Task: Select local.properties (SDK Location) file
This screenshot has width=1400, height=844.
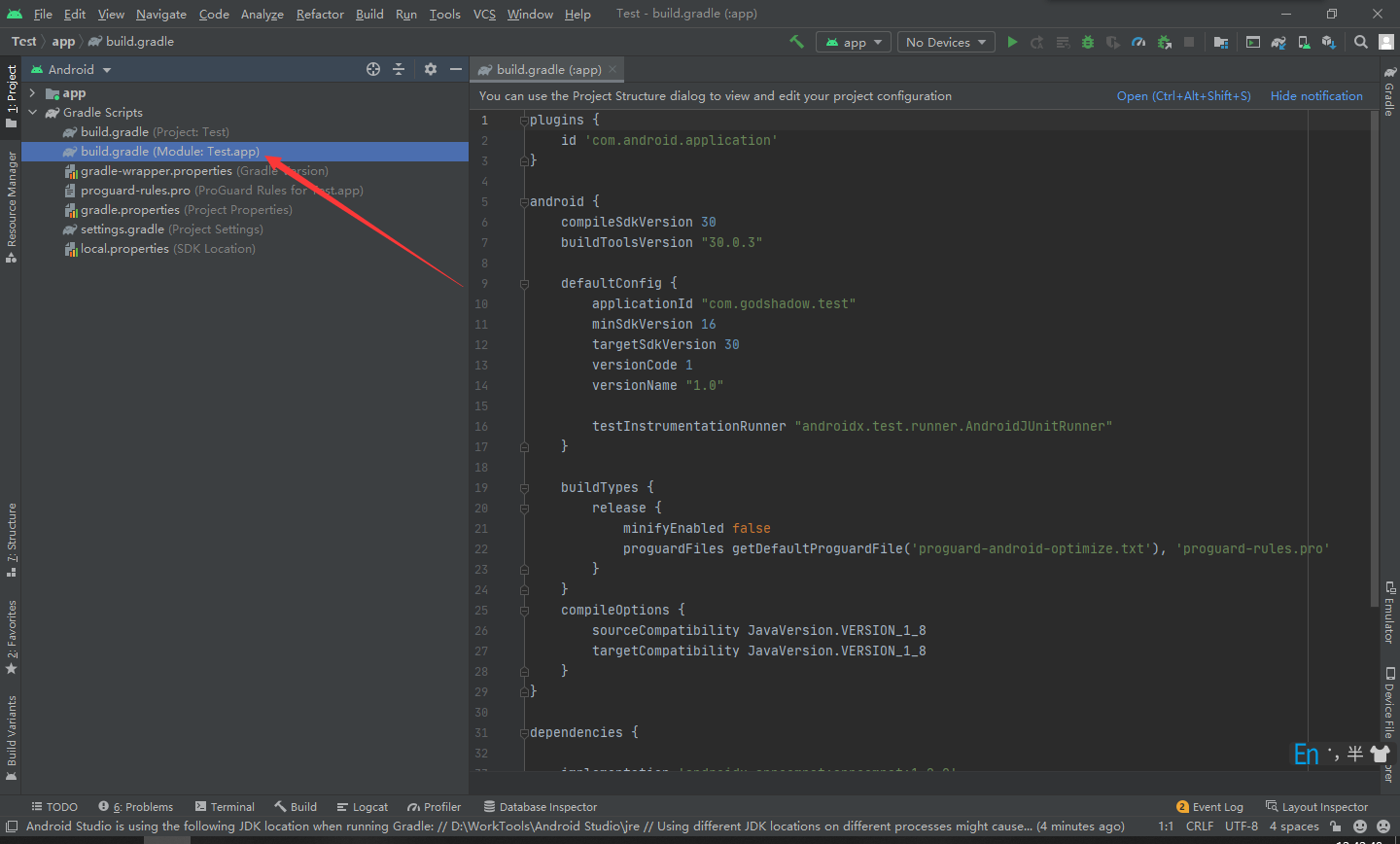Action: [x=245, y=249]
